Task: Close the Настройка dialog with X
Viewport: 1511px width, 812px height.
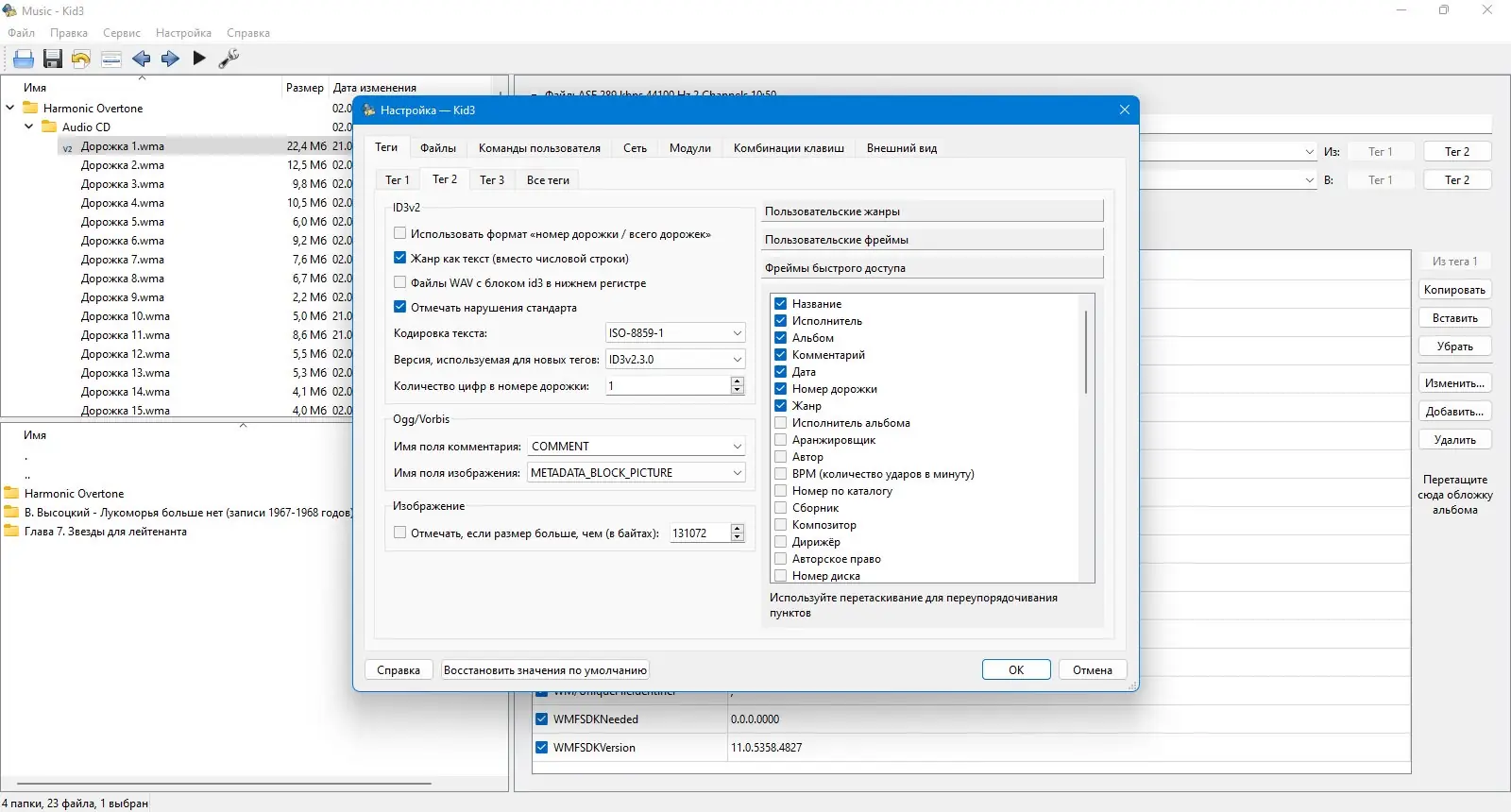Action: [x=1124, y=110]
